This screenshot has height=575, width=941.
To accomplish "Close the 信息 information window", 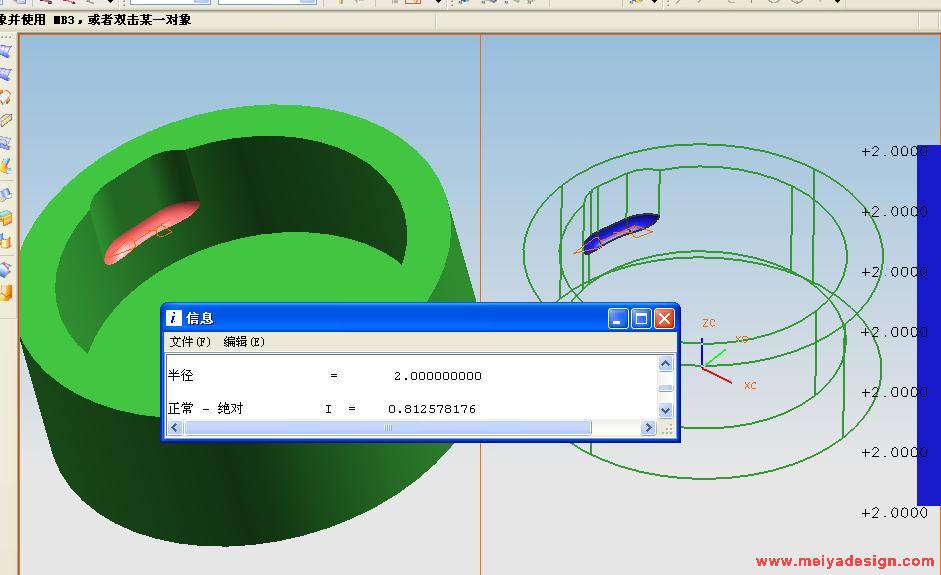I will click(664, 318).
